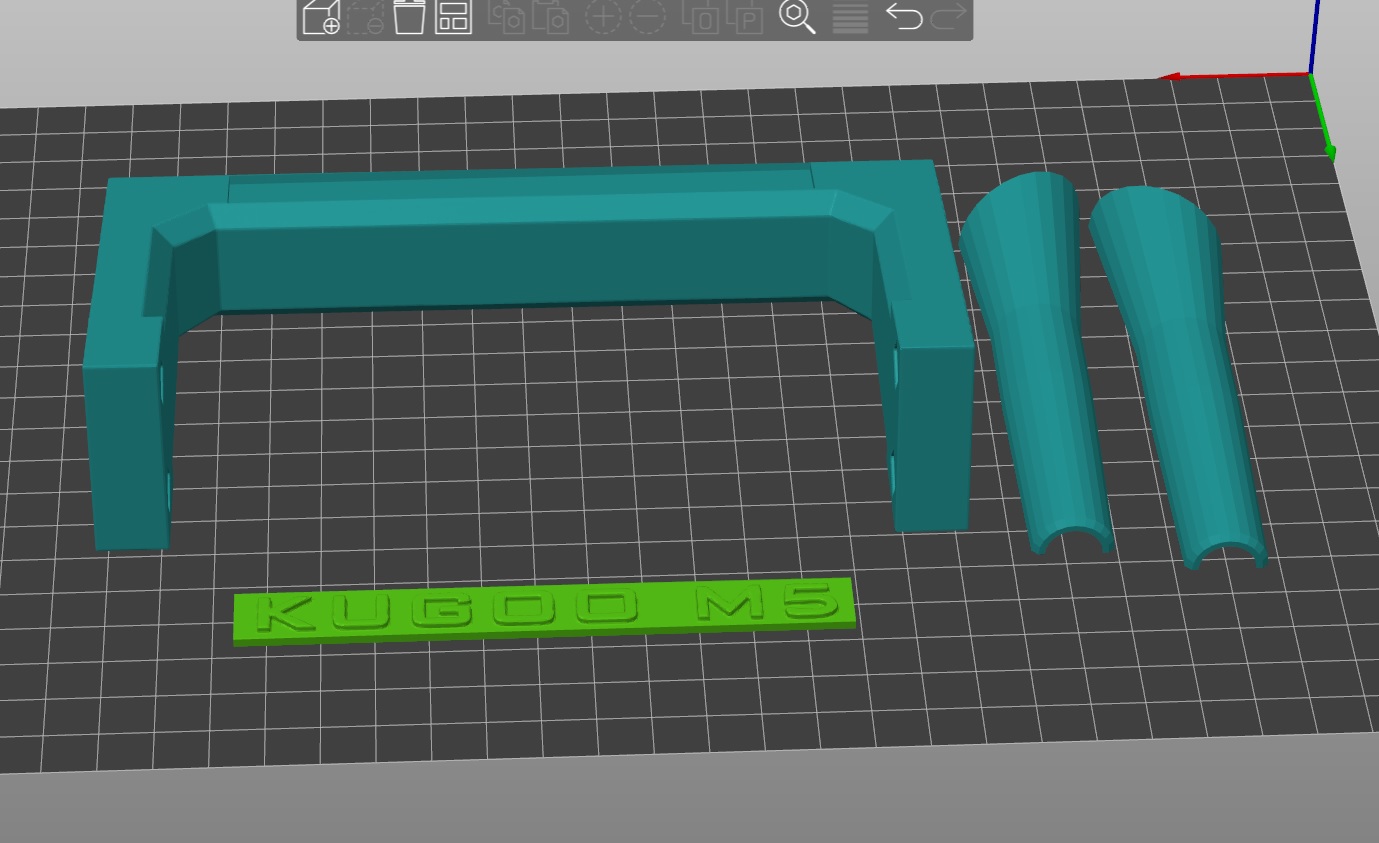Click the Add model cube icon
1379x843 pixels.
click(x=321, y=17)
